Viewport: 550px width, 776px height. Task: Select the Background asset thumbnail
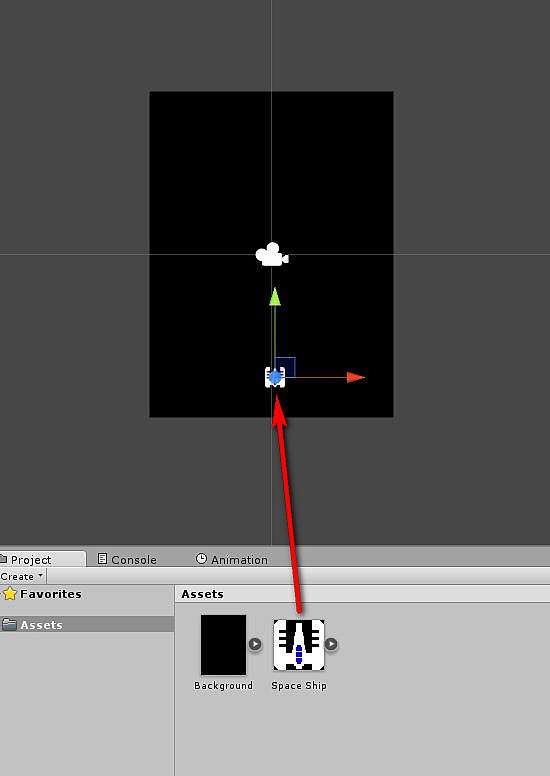coord(223,645)
